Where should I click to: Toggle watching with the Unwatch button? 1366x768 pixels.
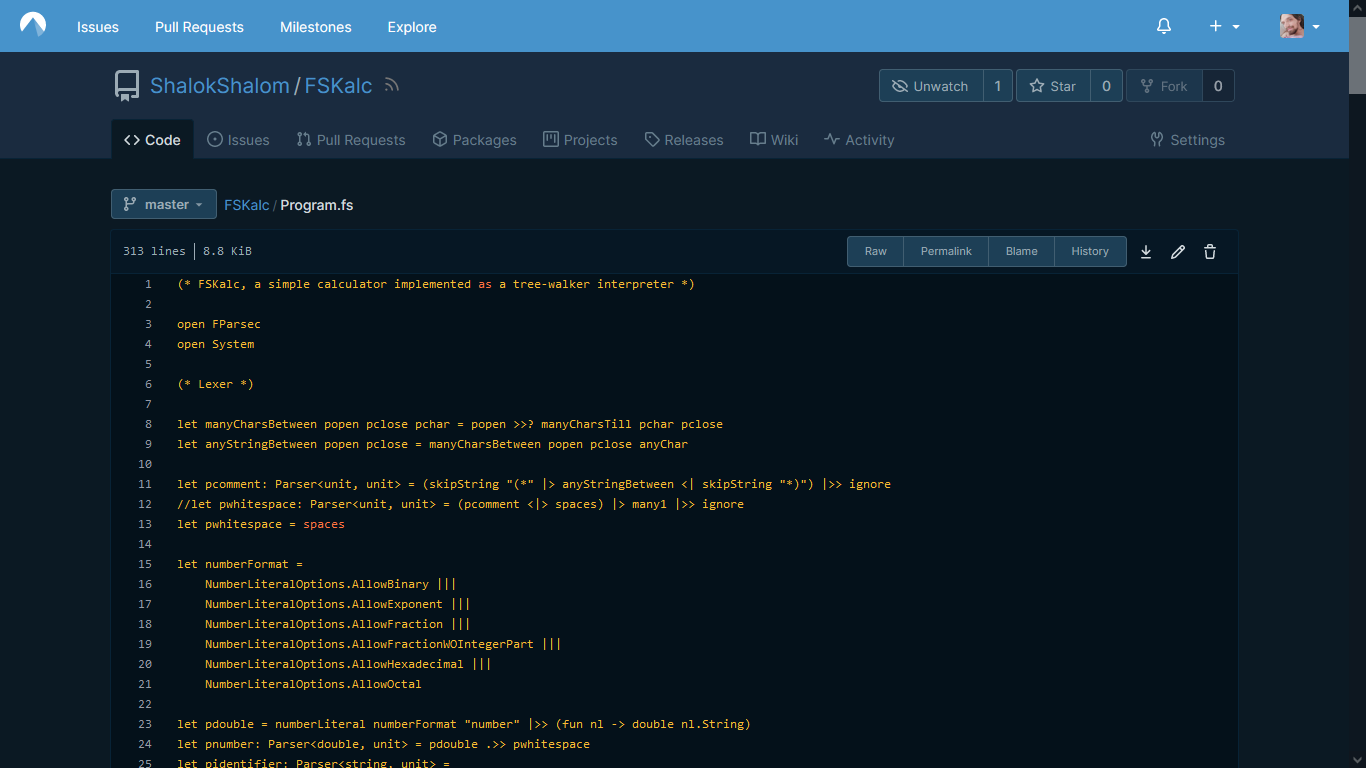(x=932, y=85)
